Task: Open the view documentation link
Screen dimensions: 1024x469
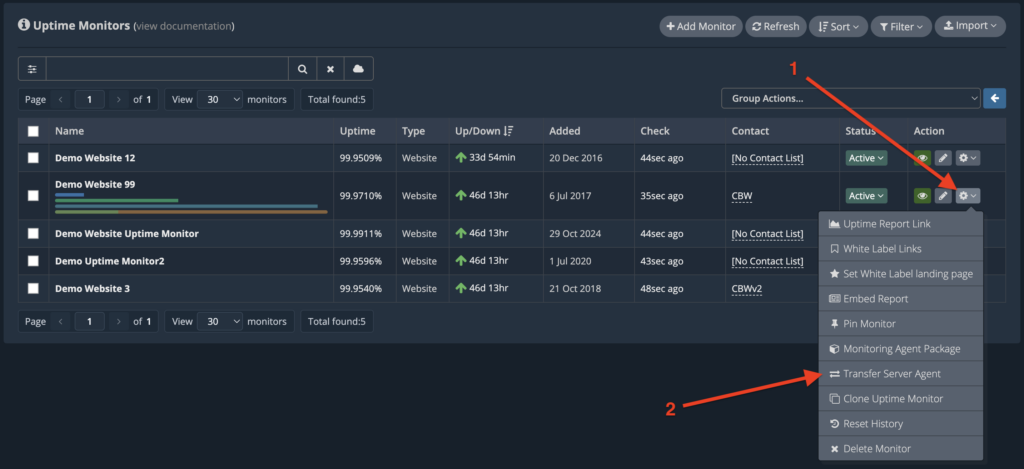Action: point(184,27)
